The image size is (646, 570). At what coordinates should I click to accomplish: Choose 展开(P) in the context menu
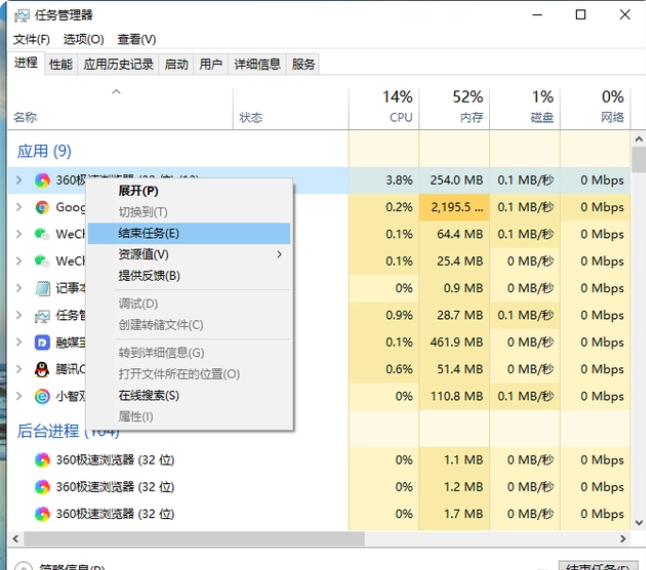point(189,191)
